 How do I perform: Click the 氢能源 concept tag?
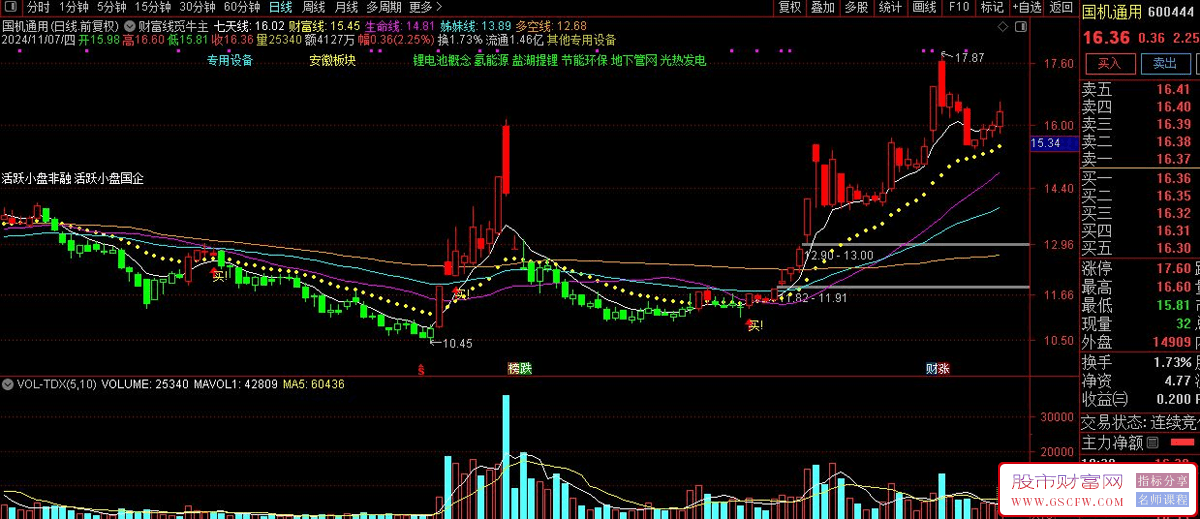491,60
